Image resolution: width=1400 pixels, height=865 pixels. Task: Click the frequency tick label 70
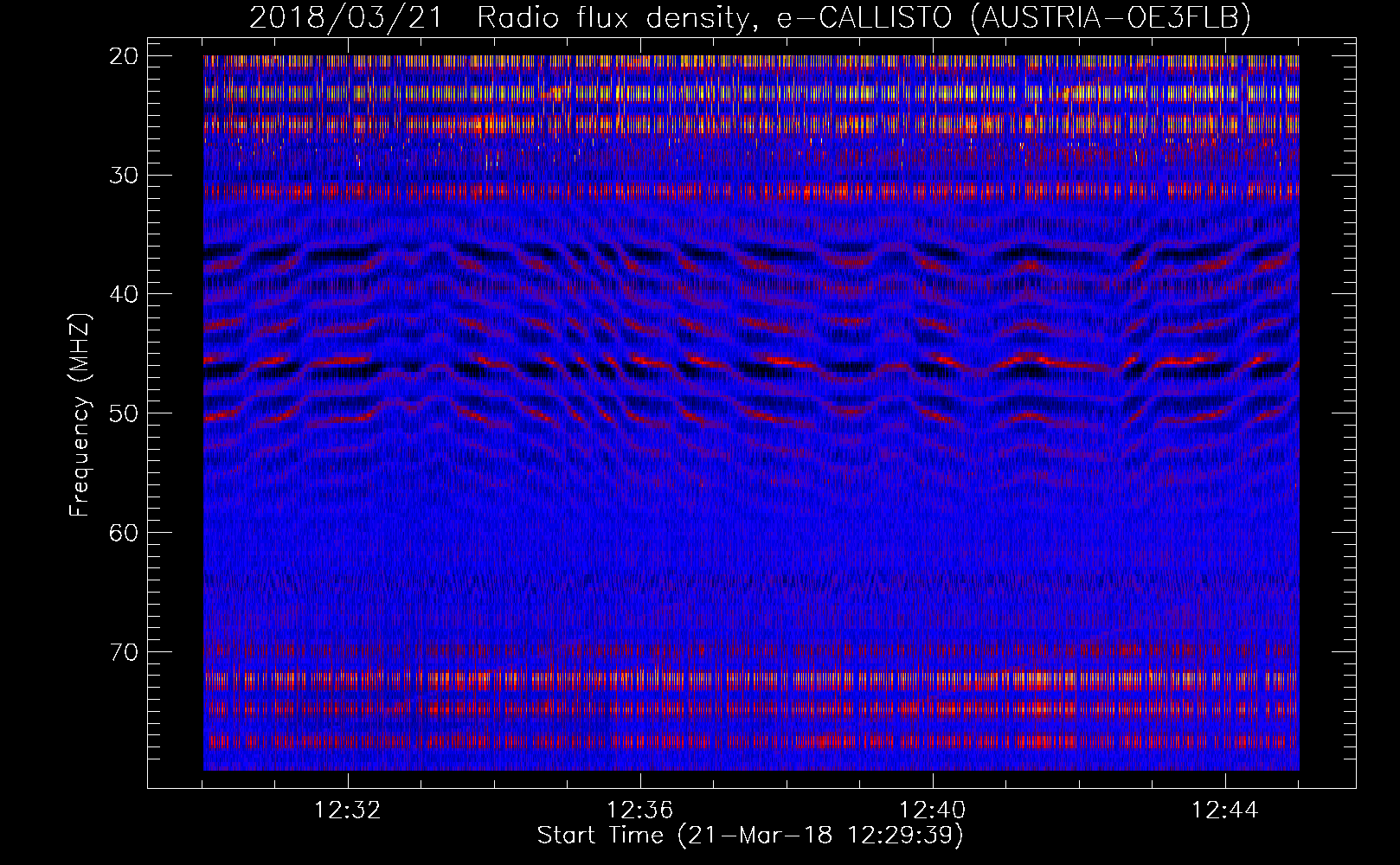point(125,651)
